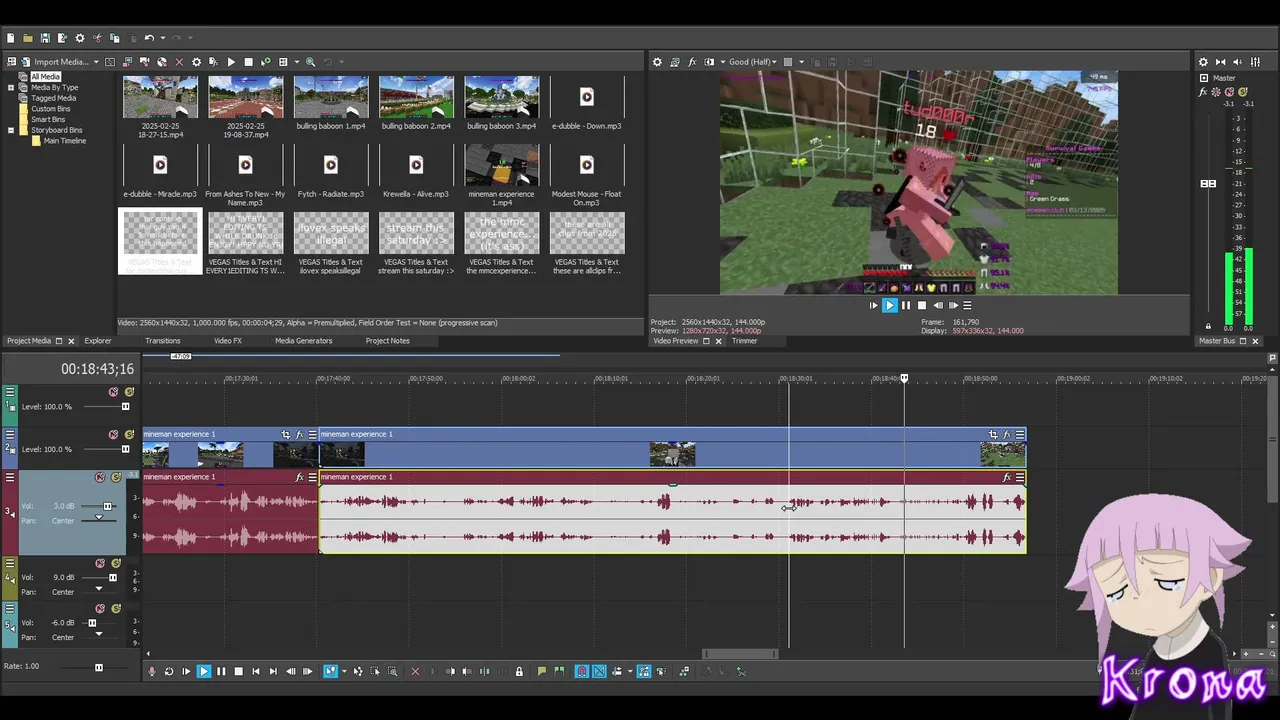
Task: Open project Properties gear in top toolbar
Action: point(80,38)
